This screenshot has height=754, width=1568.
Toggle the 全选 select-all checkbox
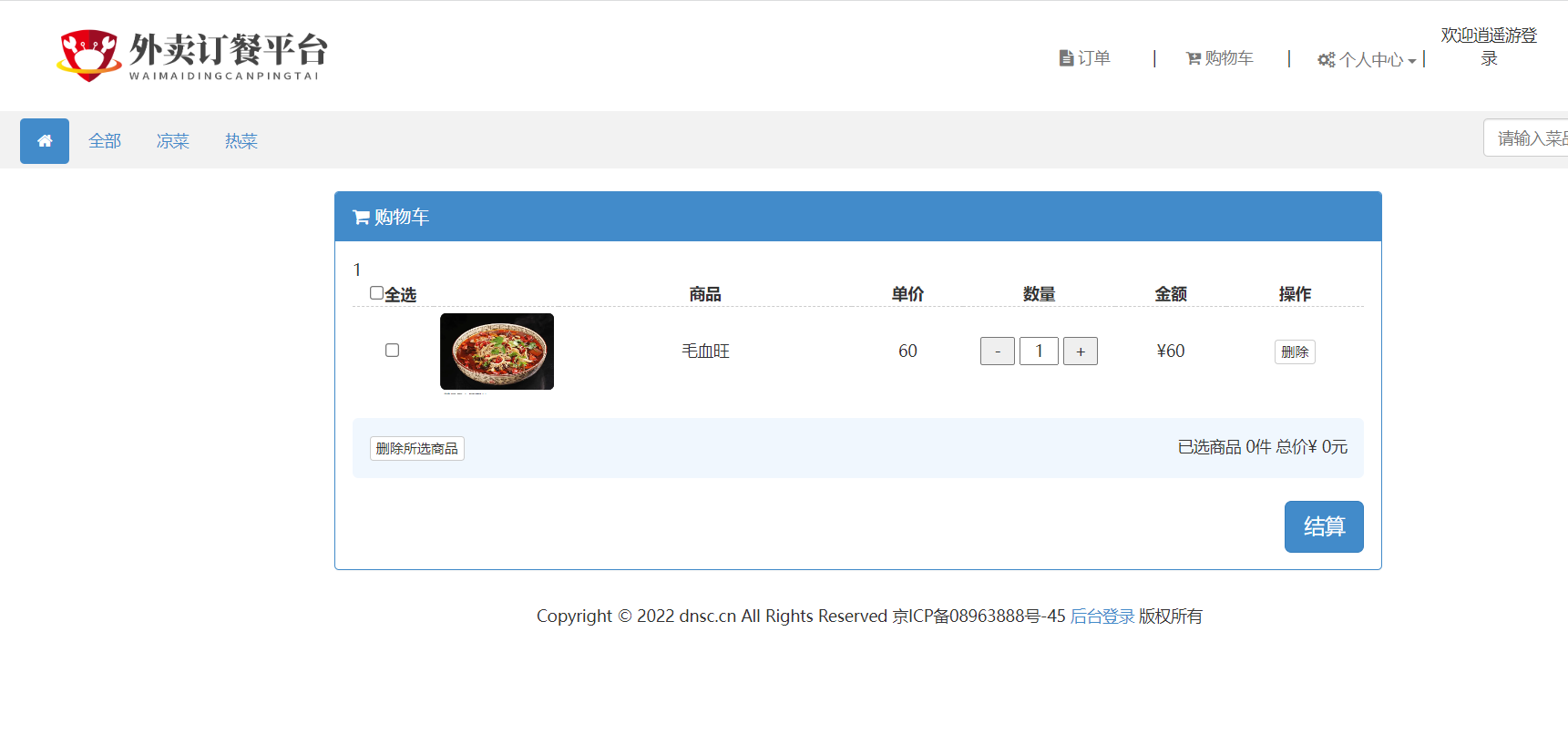click(x=376, y=293)
